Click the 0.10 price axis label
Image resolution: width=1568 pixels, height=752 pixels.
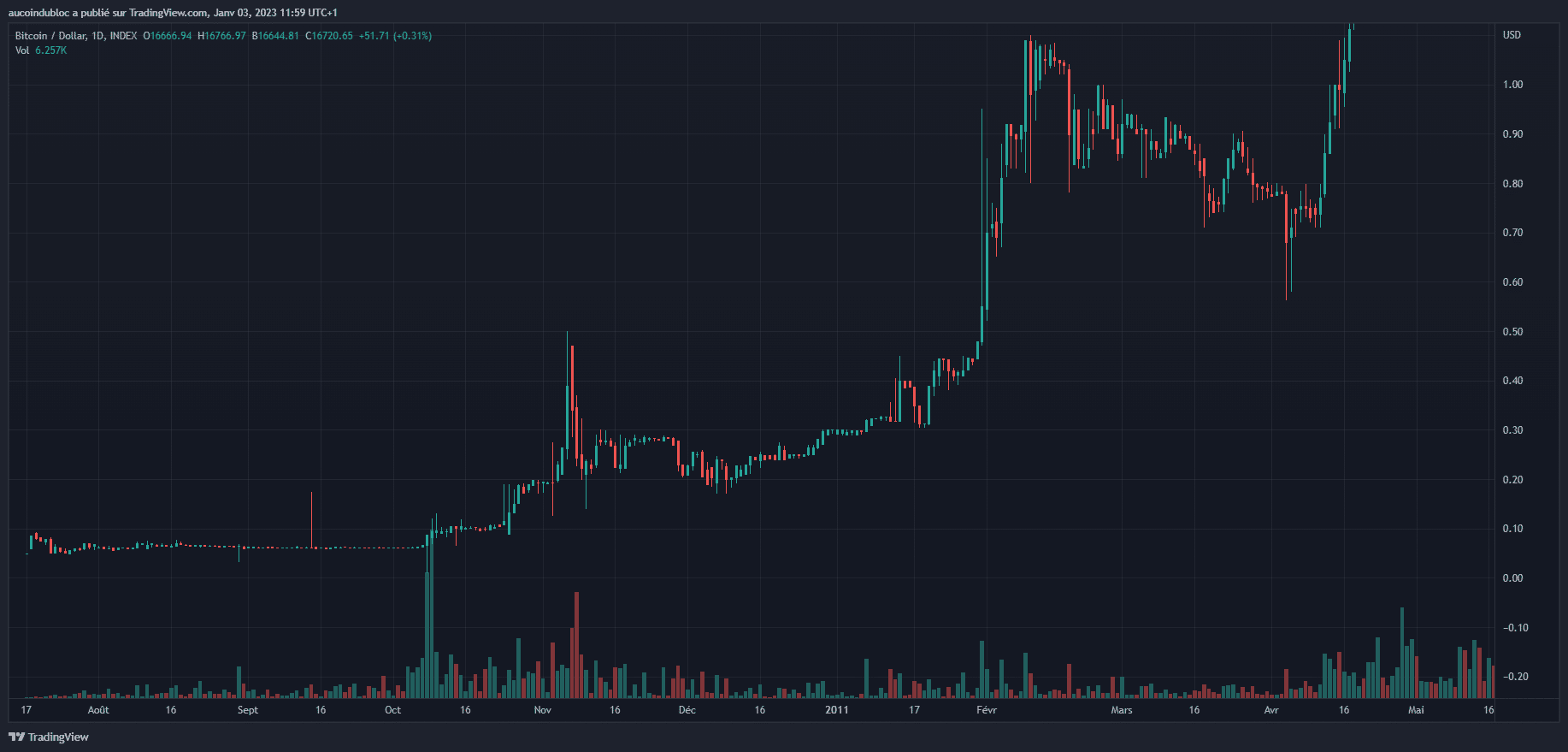click(x=1512, y=529)
